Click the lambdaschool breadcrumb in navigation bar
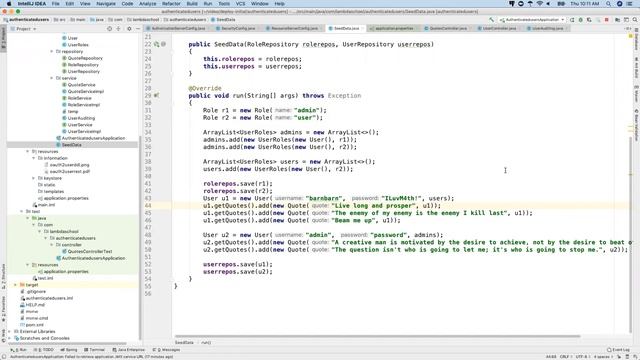 [x=143, y=20]
